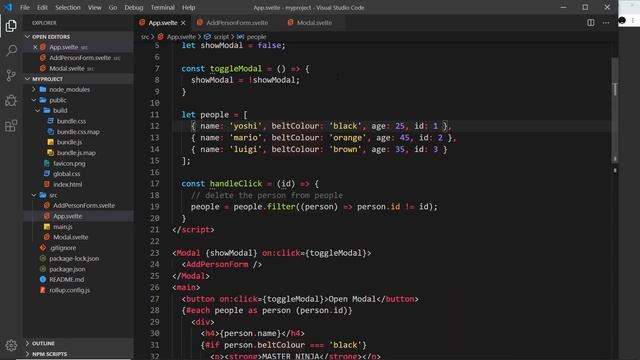This screenshot has height=360, width=640.
Task: Collapse the Open Editors section
Action: click(x=78, y=37)
